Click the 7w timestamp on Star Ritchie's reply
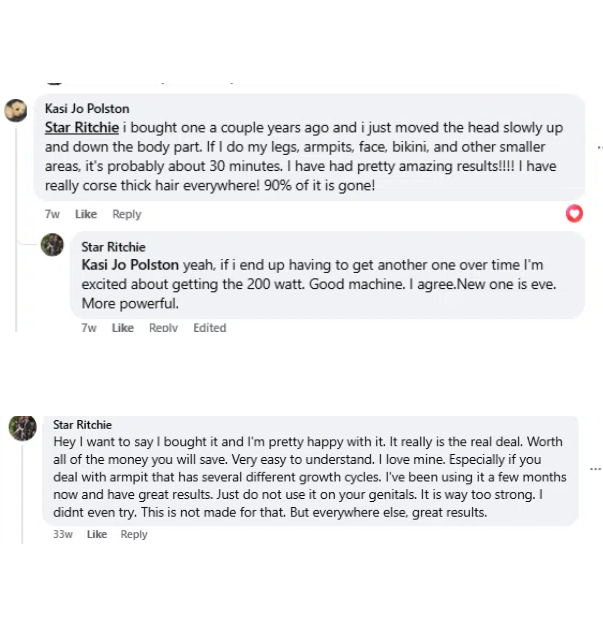Image resolution: width=603 pixels, height=620 pixels. 89,328
